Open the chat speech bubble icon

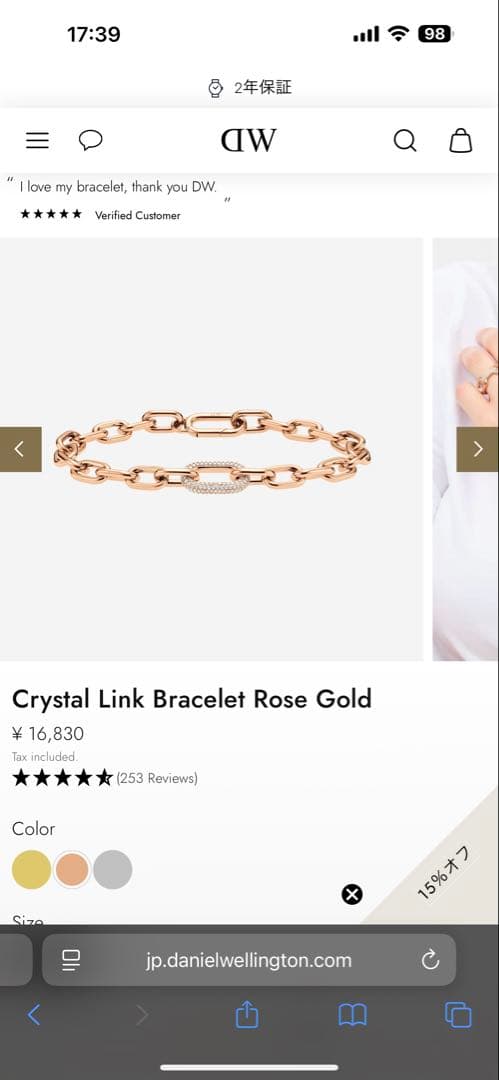(90, 141)
